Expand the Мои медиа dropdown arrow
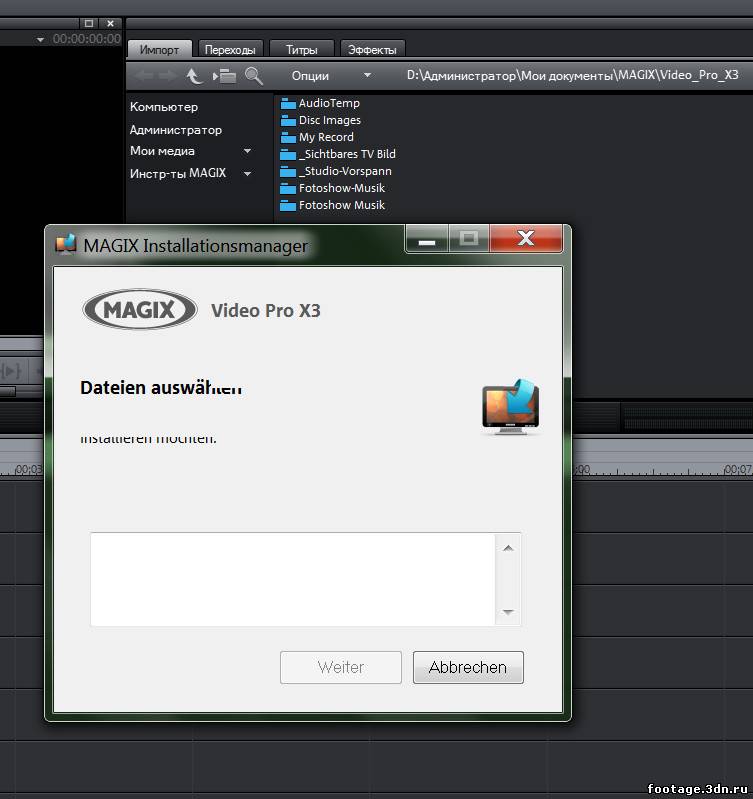753x799 pixels. click(248, 151)
